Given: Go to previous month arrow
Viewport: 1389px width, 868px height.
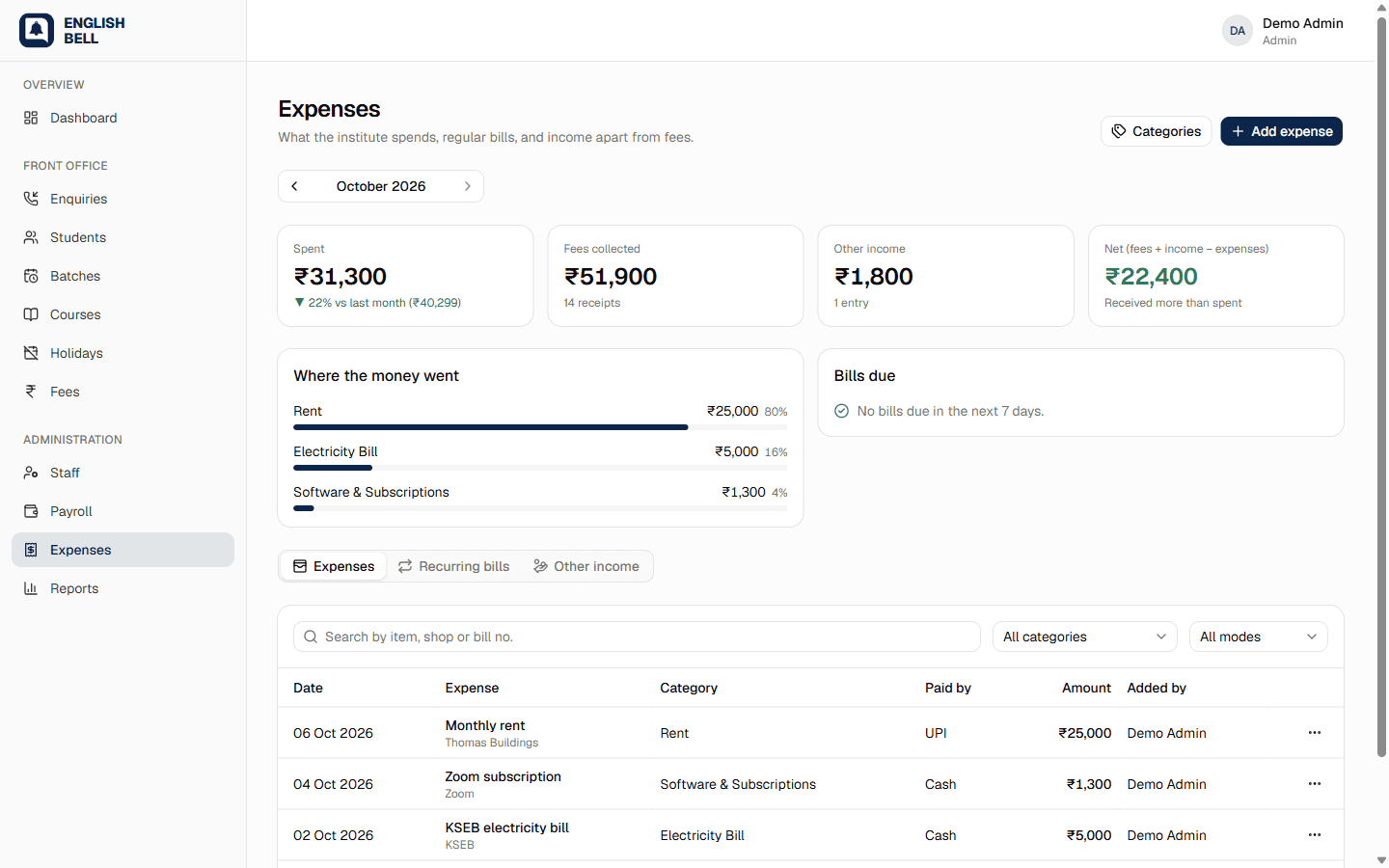Looking at the screenshot, I should pos(295,186).
